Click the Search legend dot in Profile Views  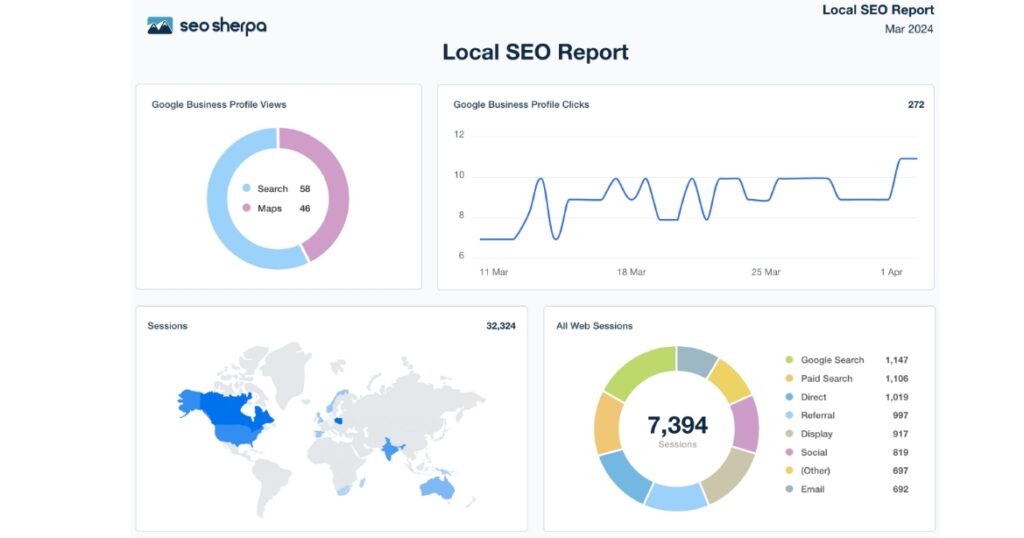coord(247,189)
